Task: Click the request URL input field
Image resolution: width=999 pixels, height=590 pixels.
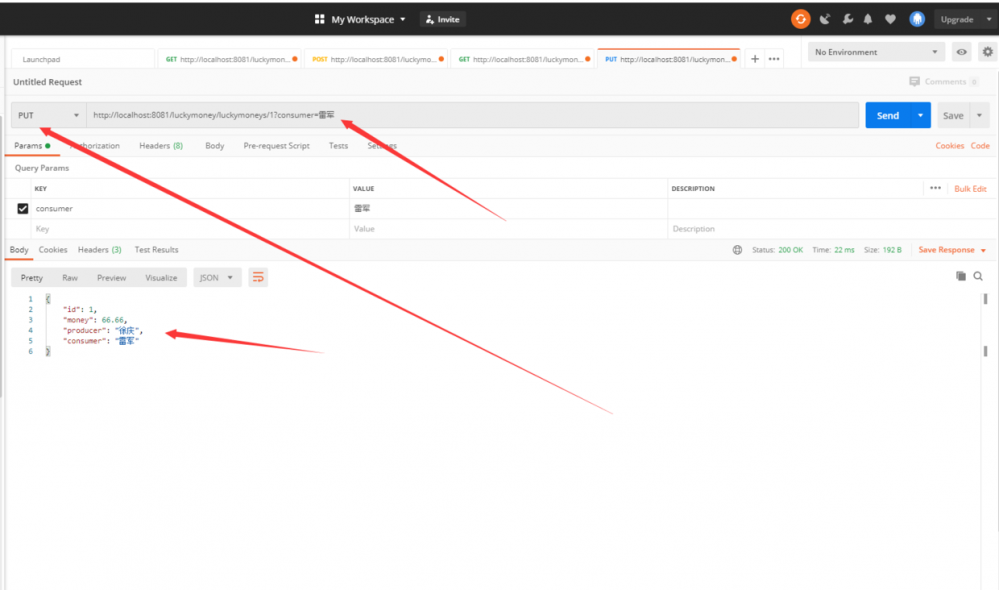Action: 473,115
